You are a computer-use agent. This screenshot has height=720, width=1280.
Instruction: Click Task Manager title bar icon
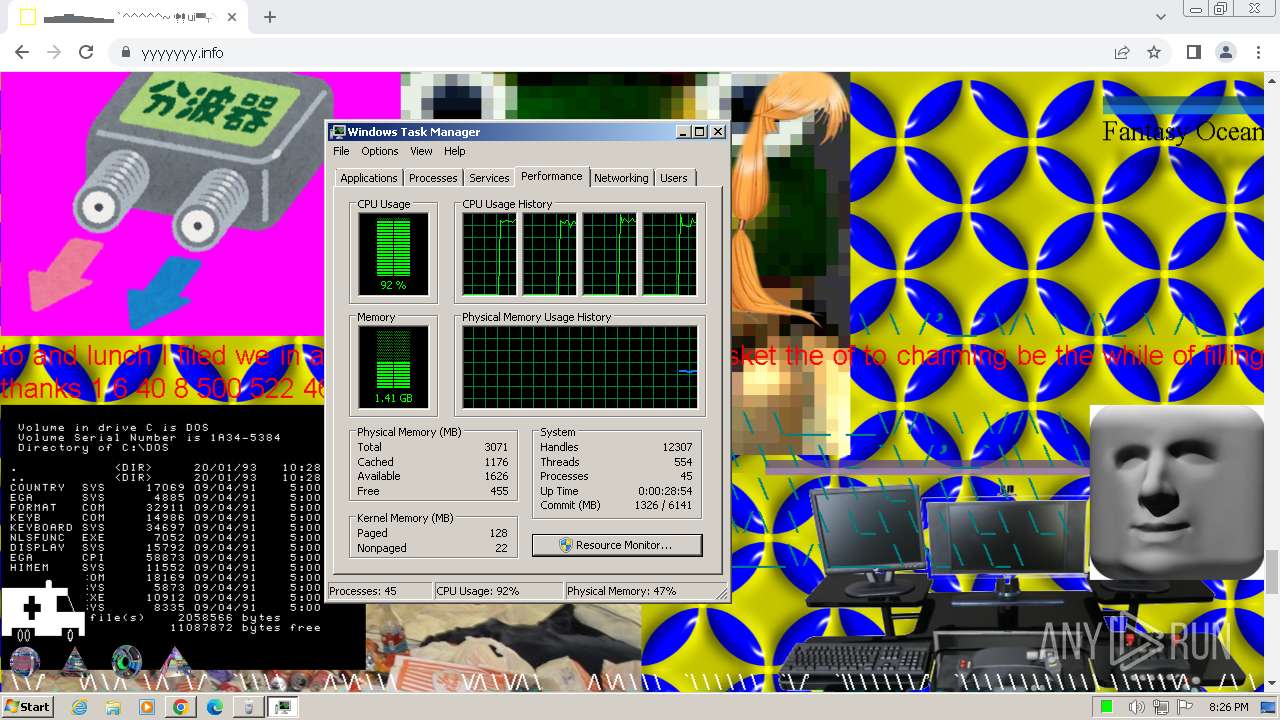click(338, 132)
